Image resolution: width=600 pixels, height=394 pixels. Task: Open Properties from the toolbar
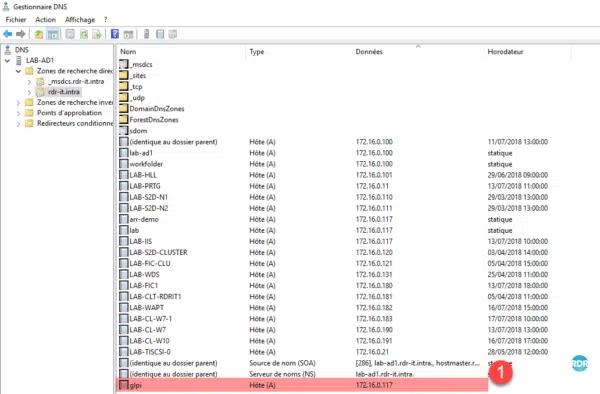[x=70, y=34]
